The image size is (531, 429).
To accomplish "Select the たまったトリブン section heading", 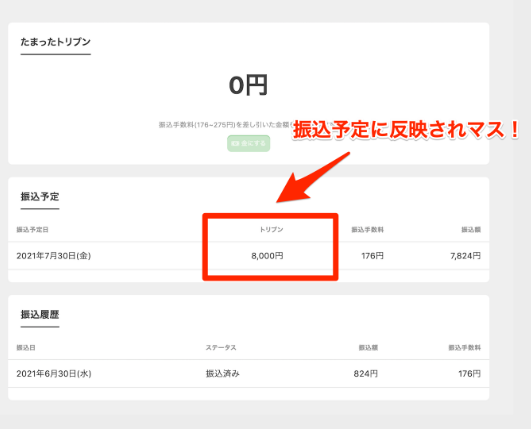I will click(x=56, y=42).
